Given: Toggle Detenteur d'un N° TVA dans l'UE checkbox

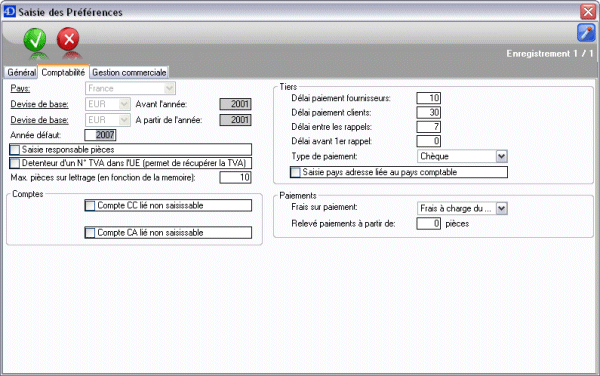Looking at the screenshot, I should pos(15,163).
